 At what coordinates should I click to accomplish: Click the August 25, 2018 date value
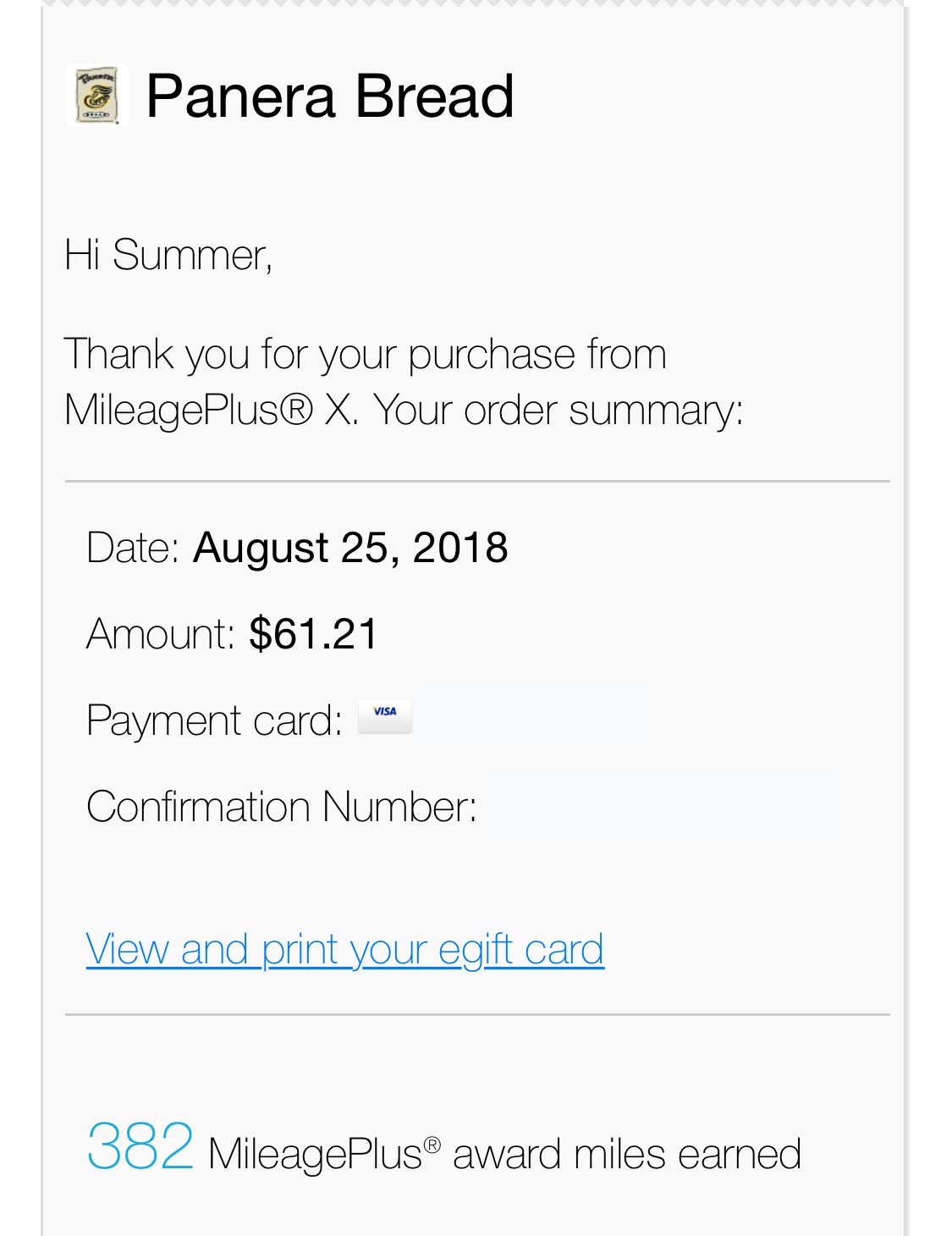tap(350, 548)
